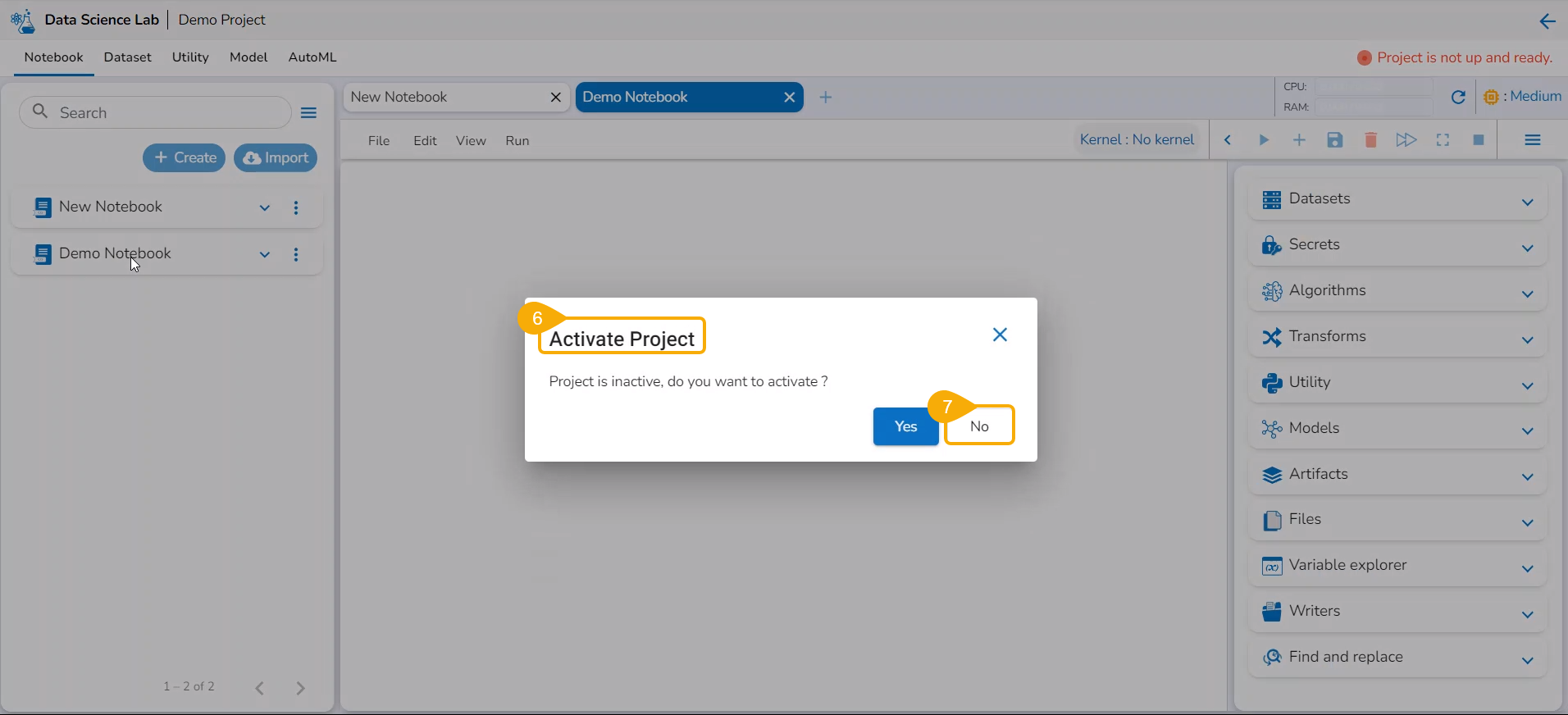Create a new notebook

(185, 157)
